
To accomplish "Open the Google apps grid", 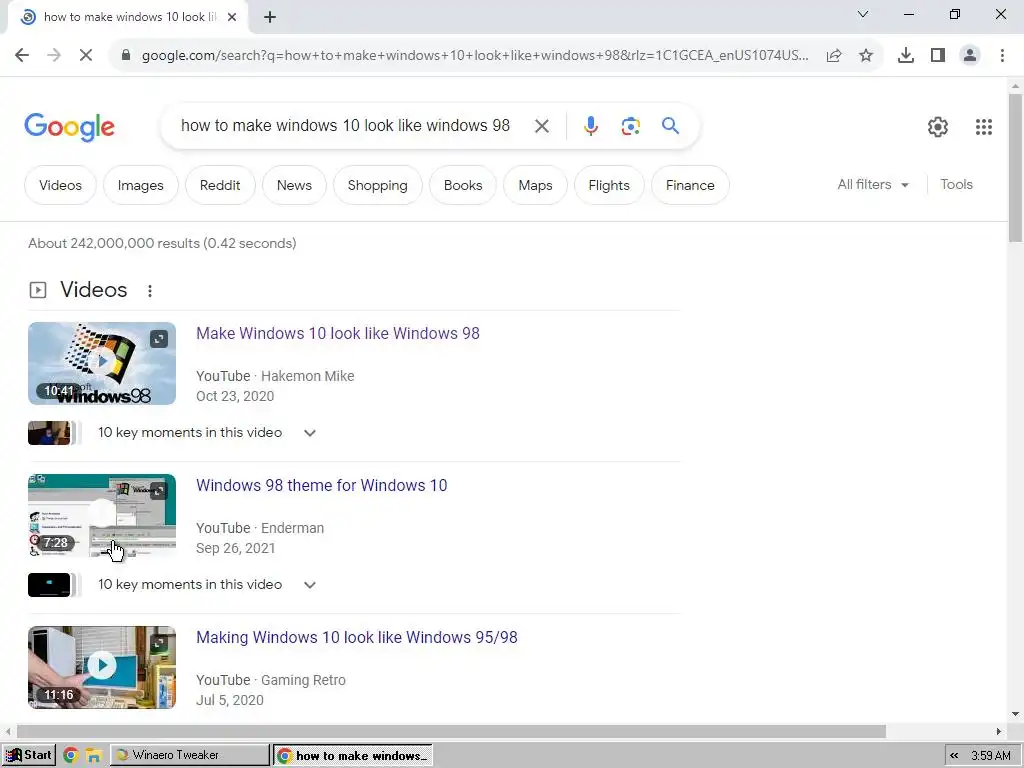I will click(984, 127).
